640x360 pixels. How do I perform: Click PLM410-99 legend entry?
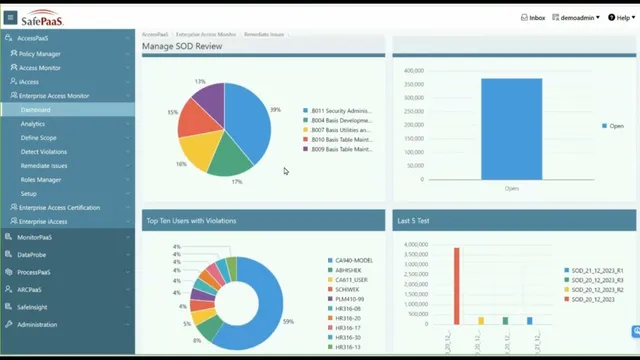click(x=346, y=299)
